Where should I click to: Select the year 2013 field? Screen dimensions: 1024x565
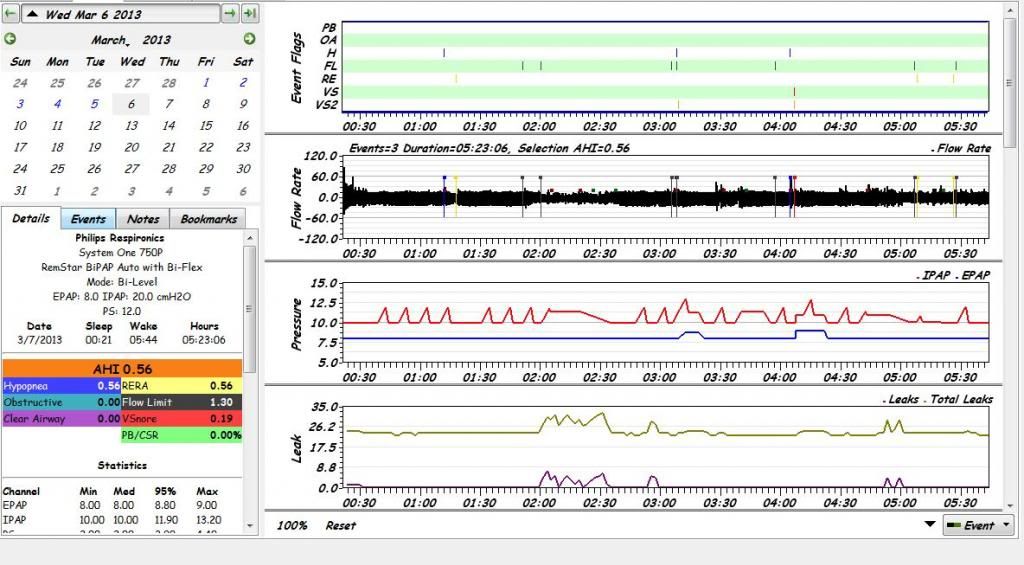(x=157, y=40)
